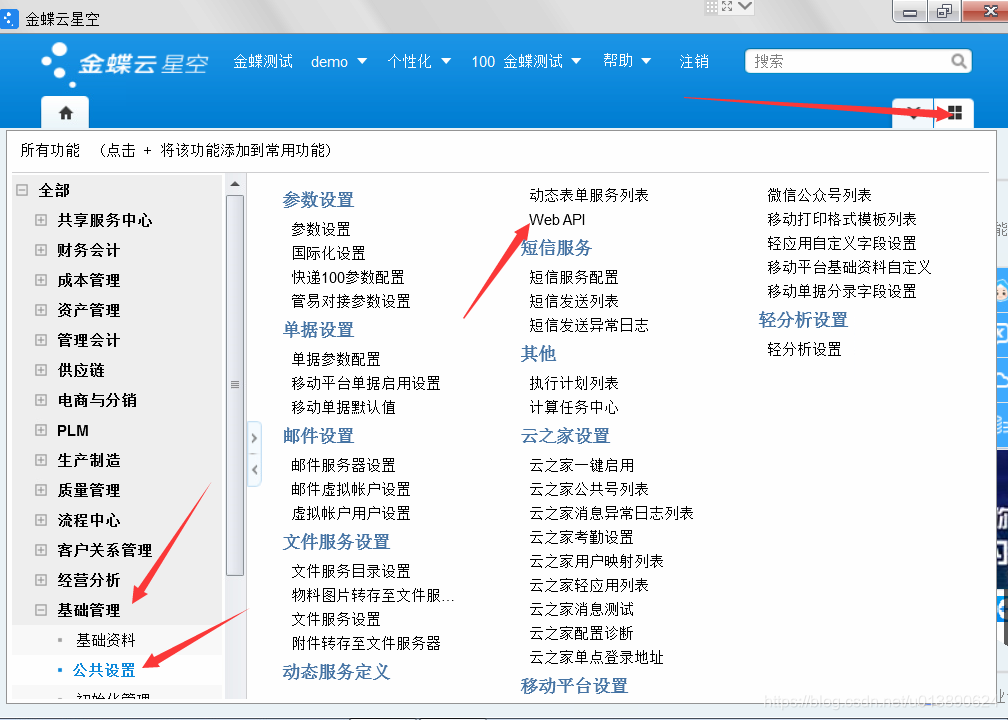Screen dimensions: 1008x720
Task: Open 邮件服务器设置 link
Action: 343,465
